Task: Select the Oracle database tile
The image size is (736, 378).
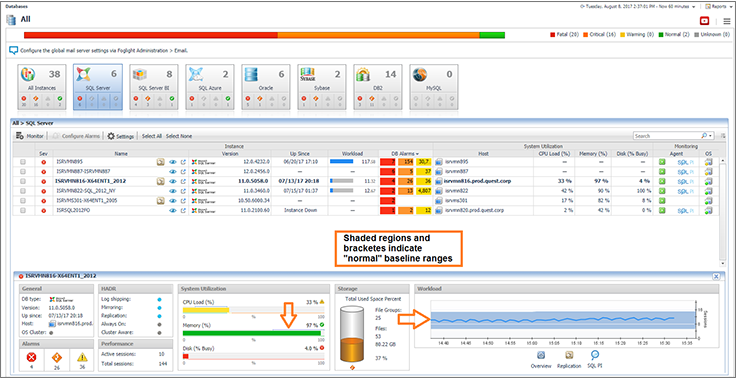Action: (266, 86)
